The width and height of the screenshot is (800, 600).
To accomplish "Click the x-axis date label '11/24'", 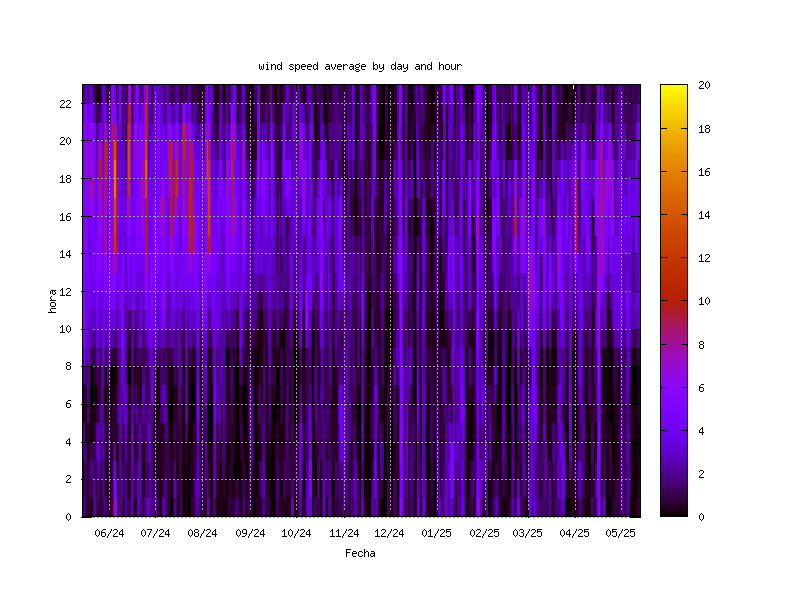I will tap(344, 533).
